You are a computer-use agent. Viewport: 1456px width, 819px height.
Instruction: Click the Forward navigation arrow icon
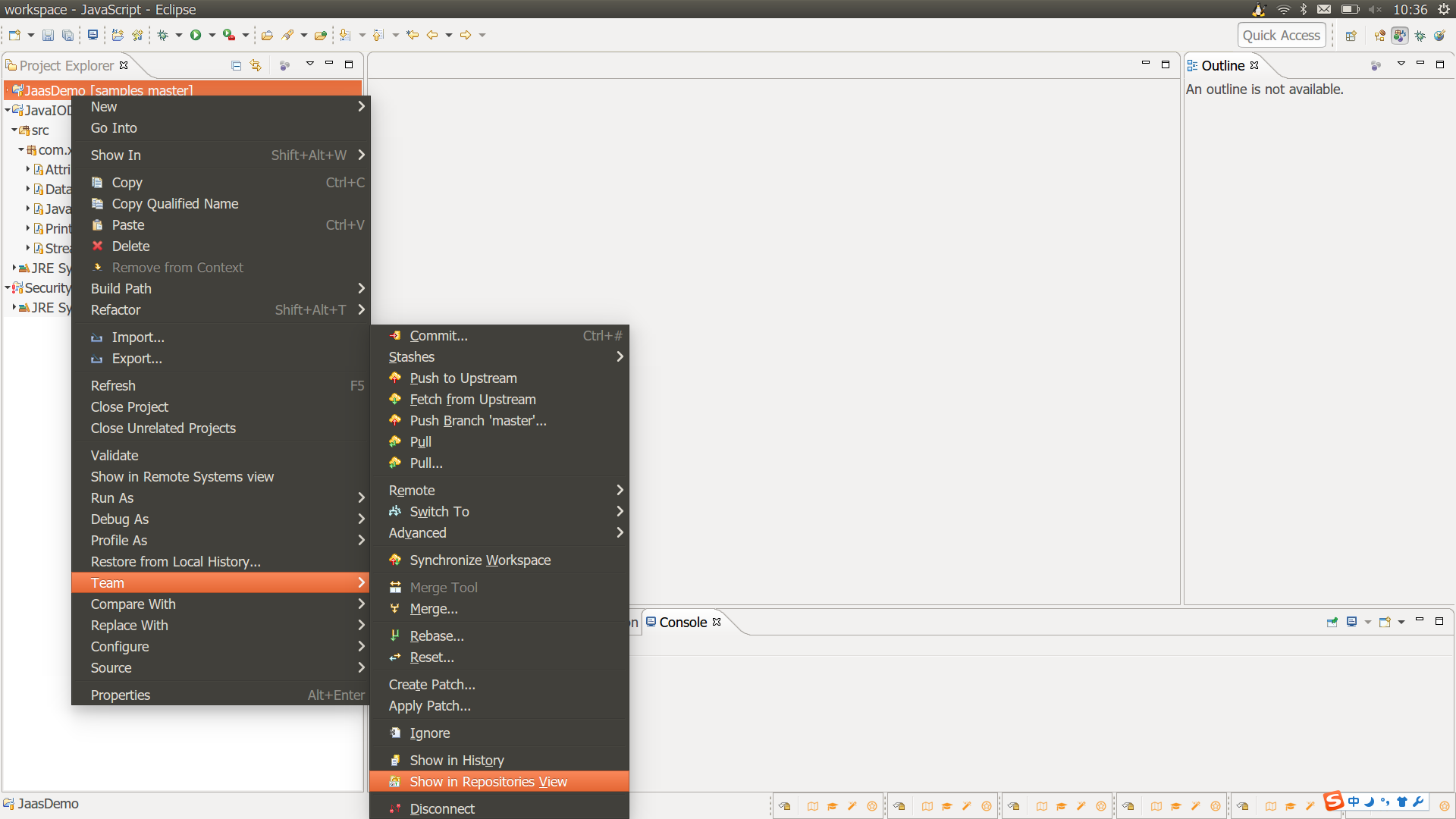[x=466, y=35]
